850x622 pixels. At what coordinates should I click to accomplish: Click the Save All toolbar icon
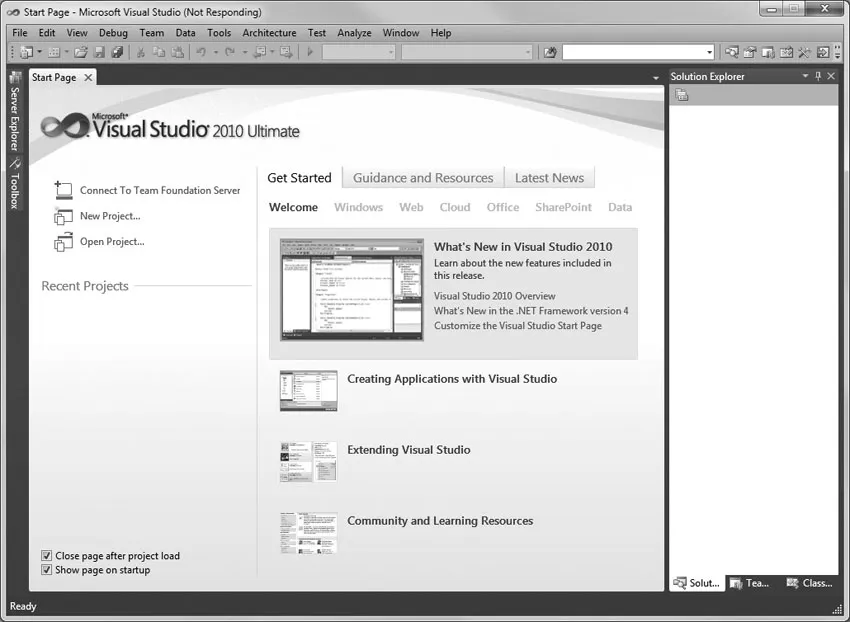point(117,52)
